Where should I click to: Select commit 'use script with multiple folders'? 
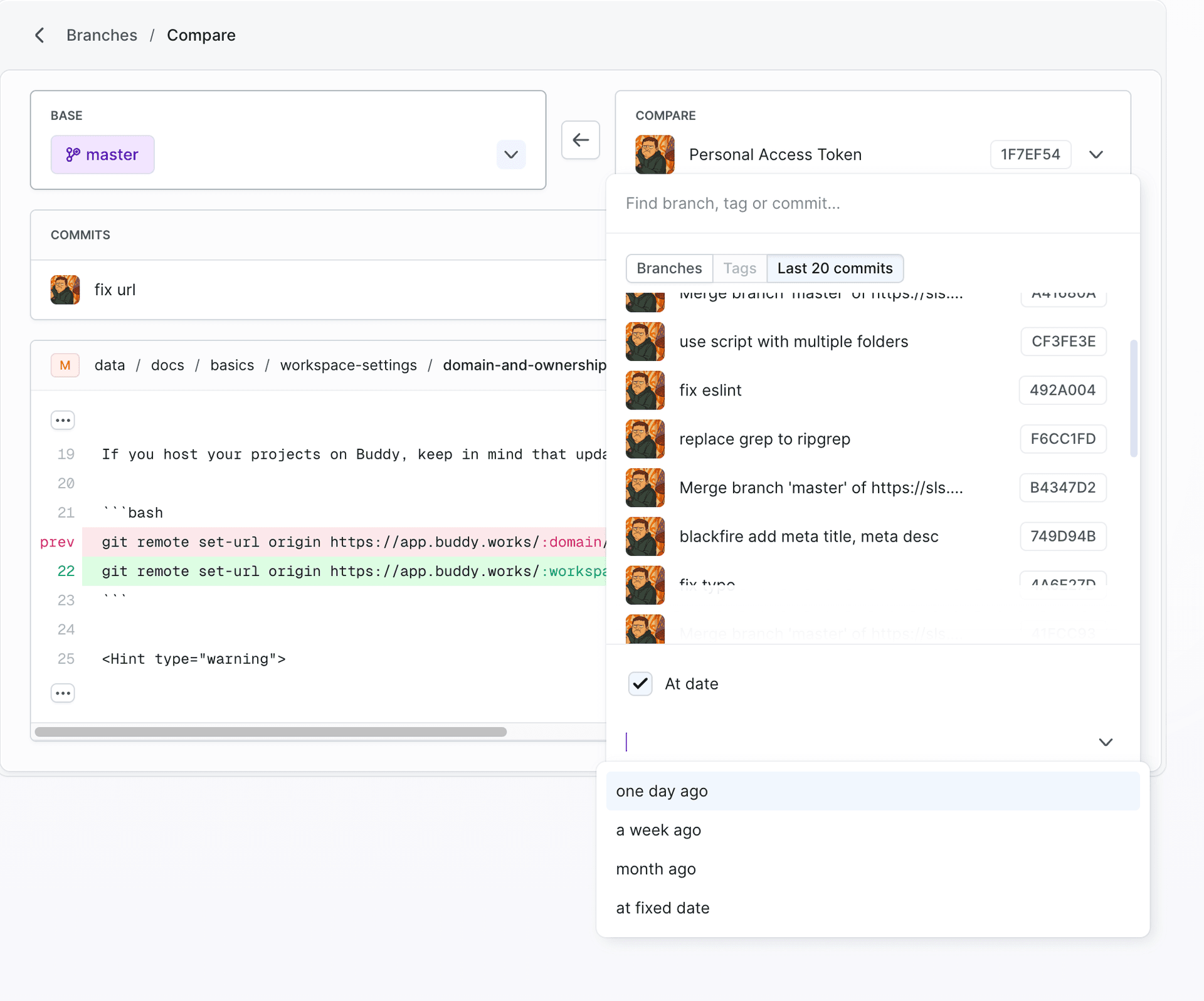click(x=866, y=342)
